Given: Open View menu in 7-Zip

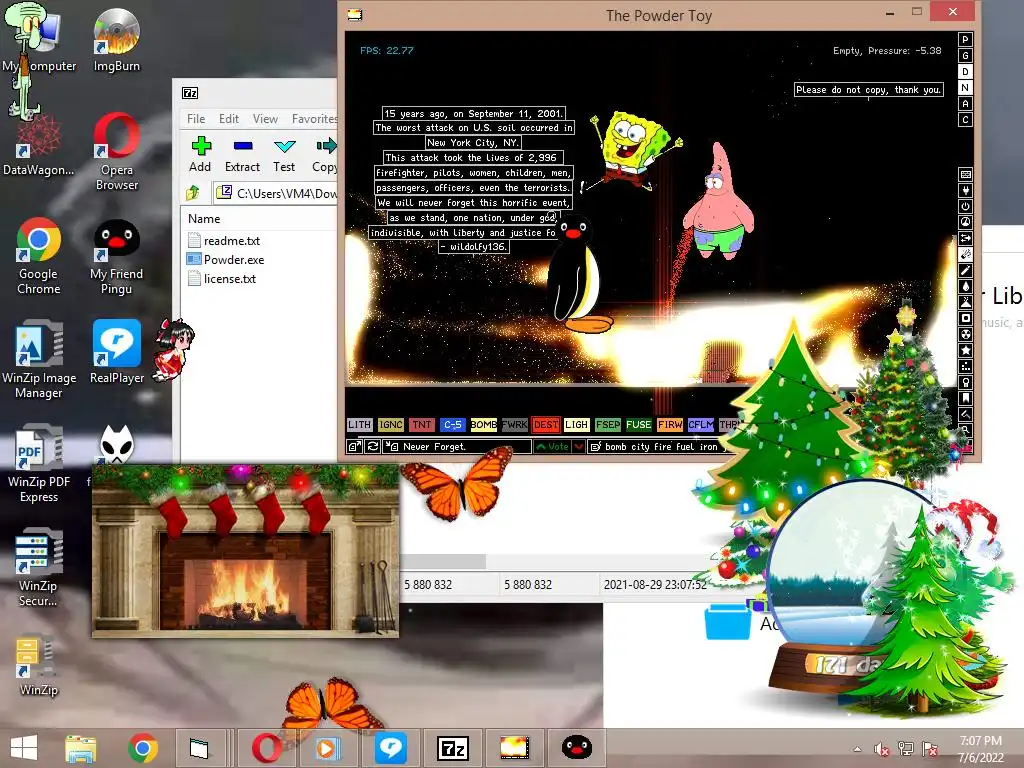Looking at the screenshot, I should [265, 119].
